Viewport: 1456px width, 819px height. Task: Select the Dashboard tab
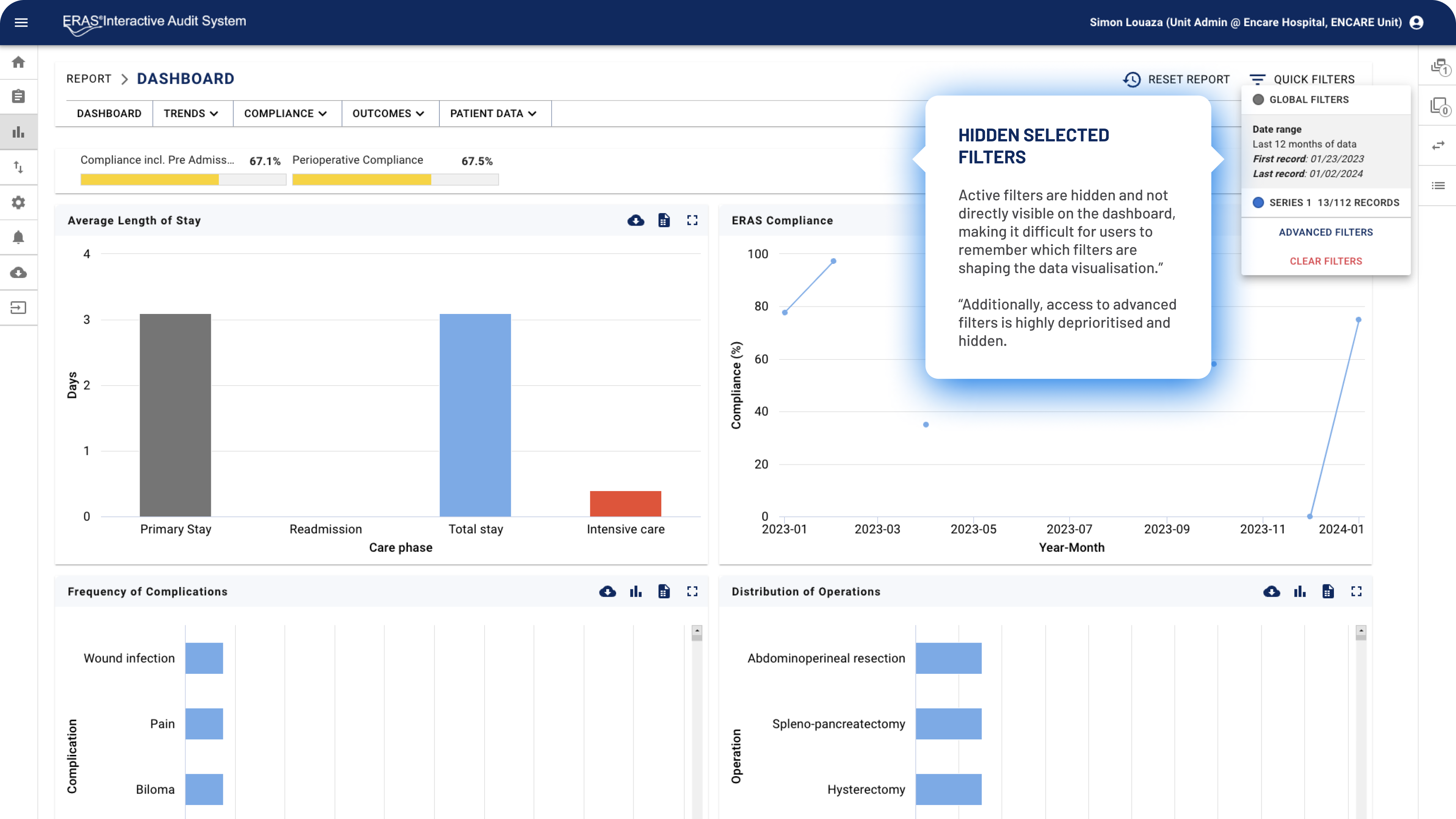point(109,114)
